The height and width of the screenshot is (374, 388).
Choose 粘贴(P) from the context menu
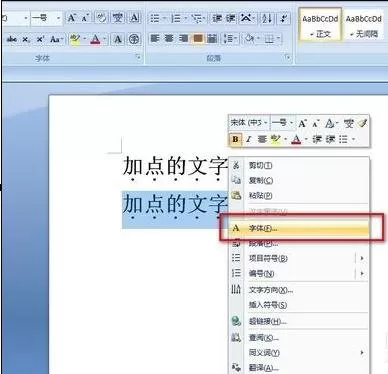[299, 195]
